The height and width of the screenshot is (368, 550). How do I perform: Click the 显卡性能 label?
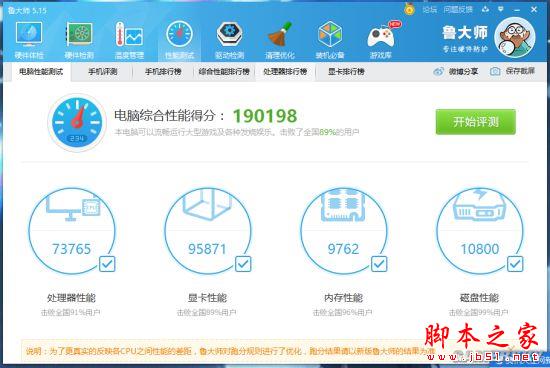click(x=207, y=298)
